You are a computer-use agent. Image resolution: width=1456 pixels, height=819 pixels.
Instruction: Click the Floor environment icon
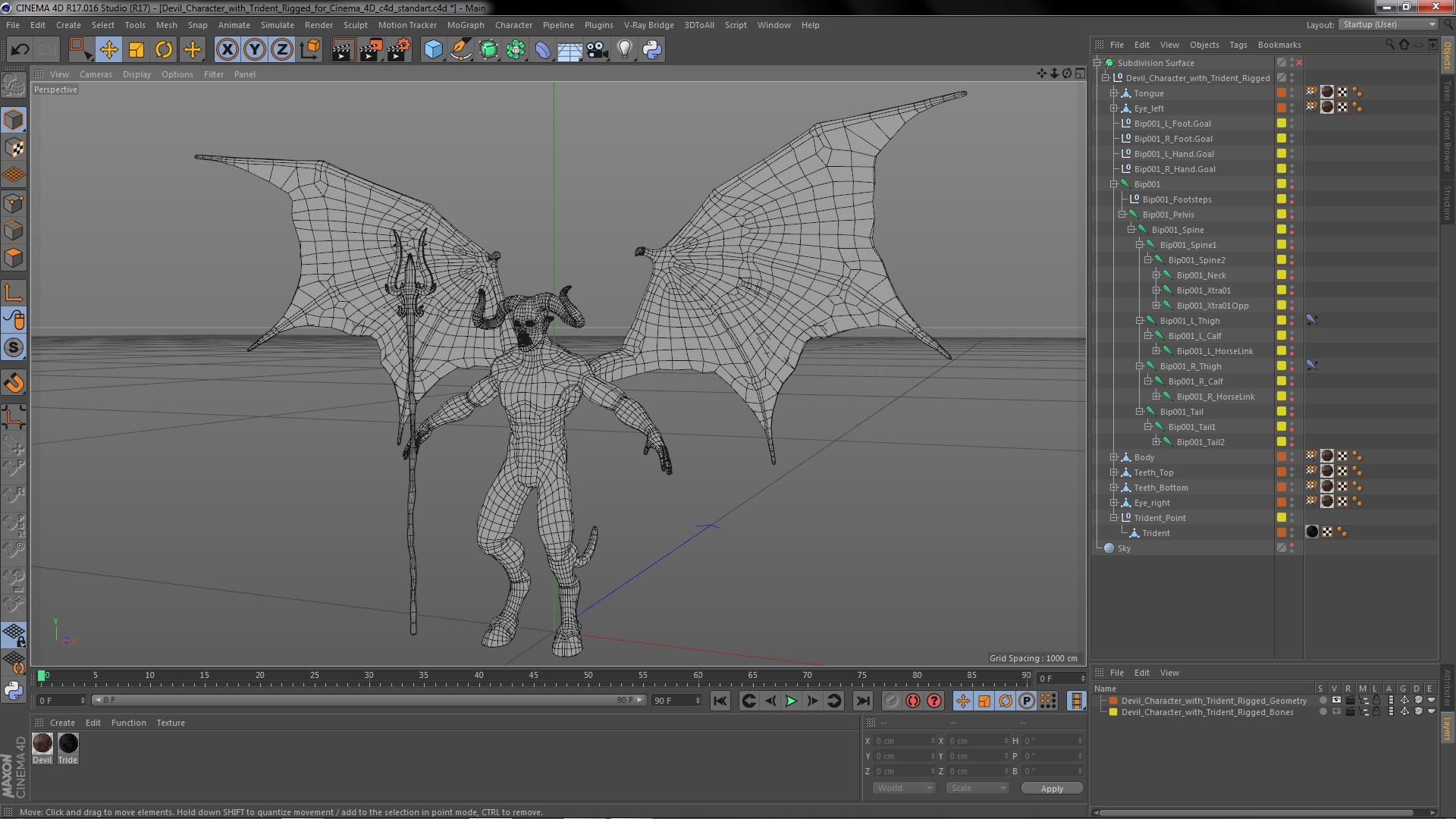[x=570, y=50]
